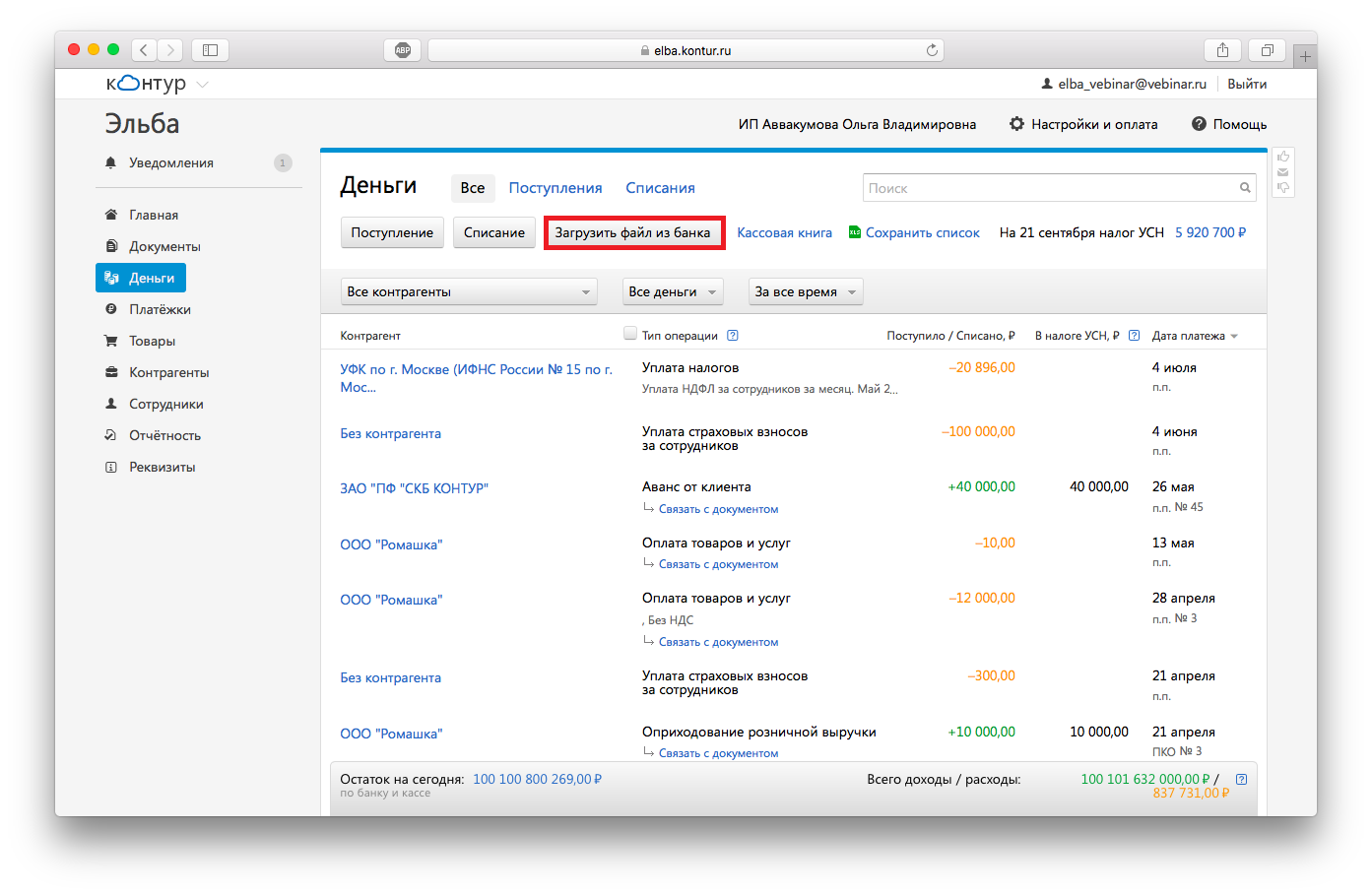1372x895 pixels.
Task: Click ИП Аввакумова Ольга Владимировна name
Action: [857, 124]
